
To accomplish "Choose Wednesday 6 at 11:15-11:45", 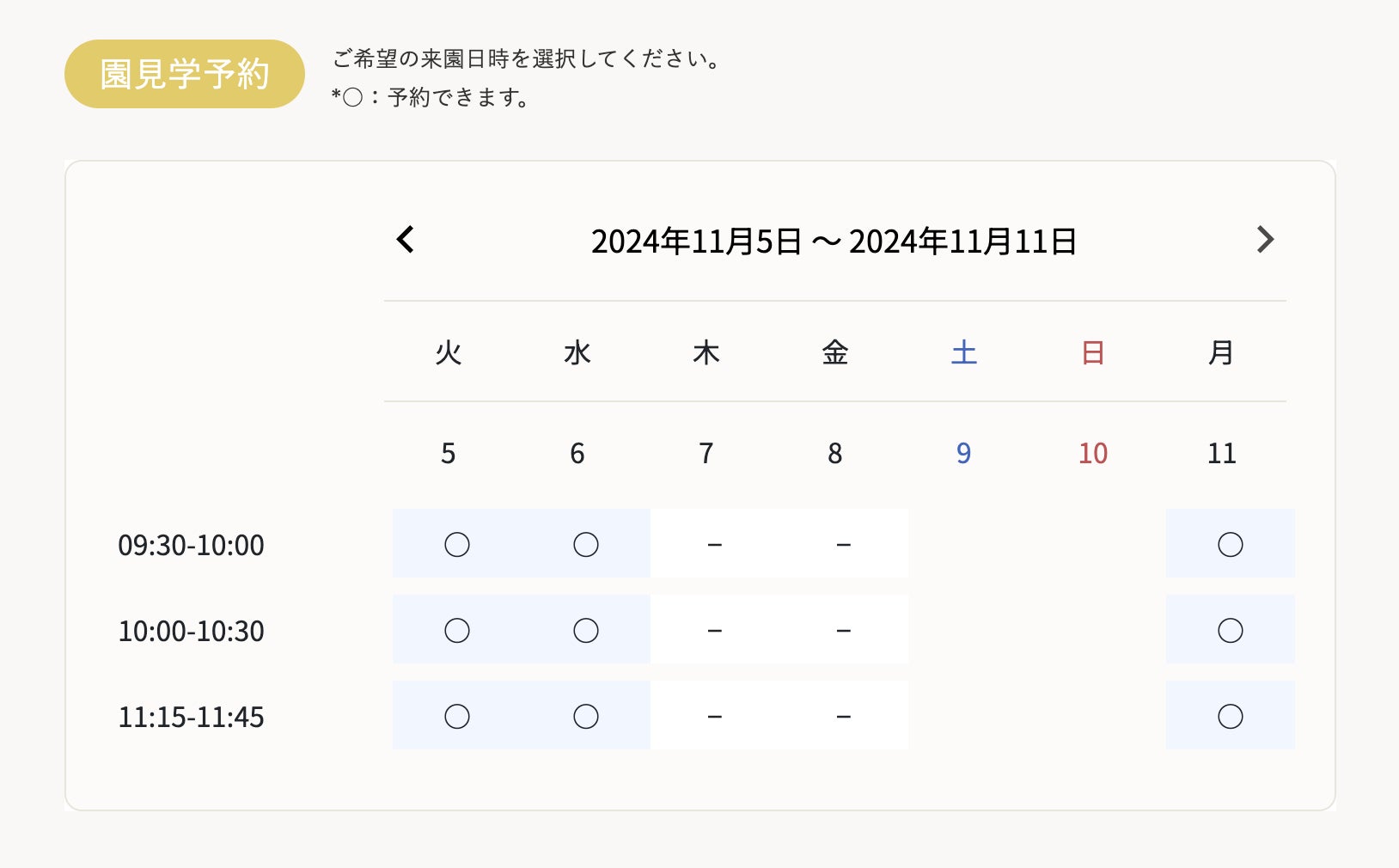I will click(x=585, y=716).
